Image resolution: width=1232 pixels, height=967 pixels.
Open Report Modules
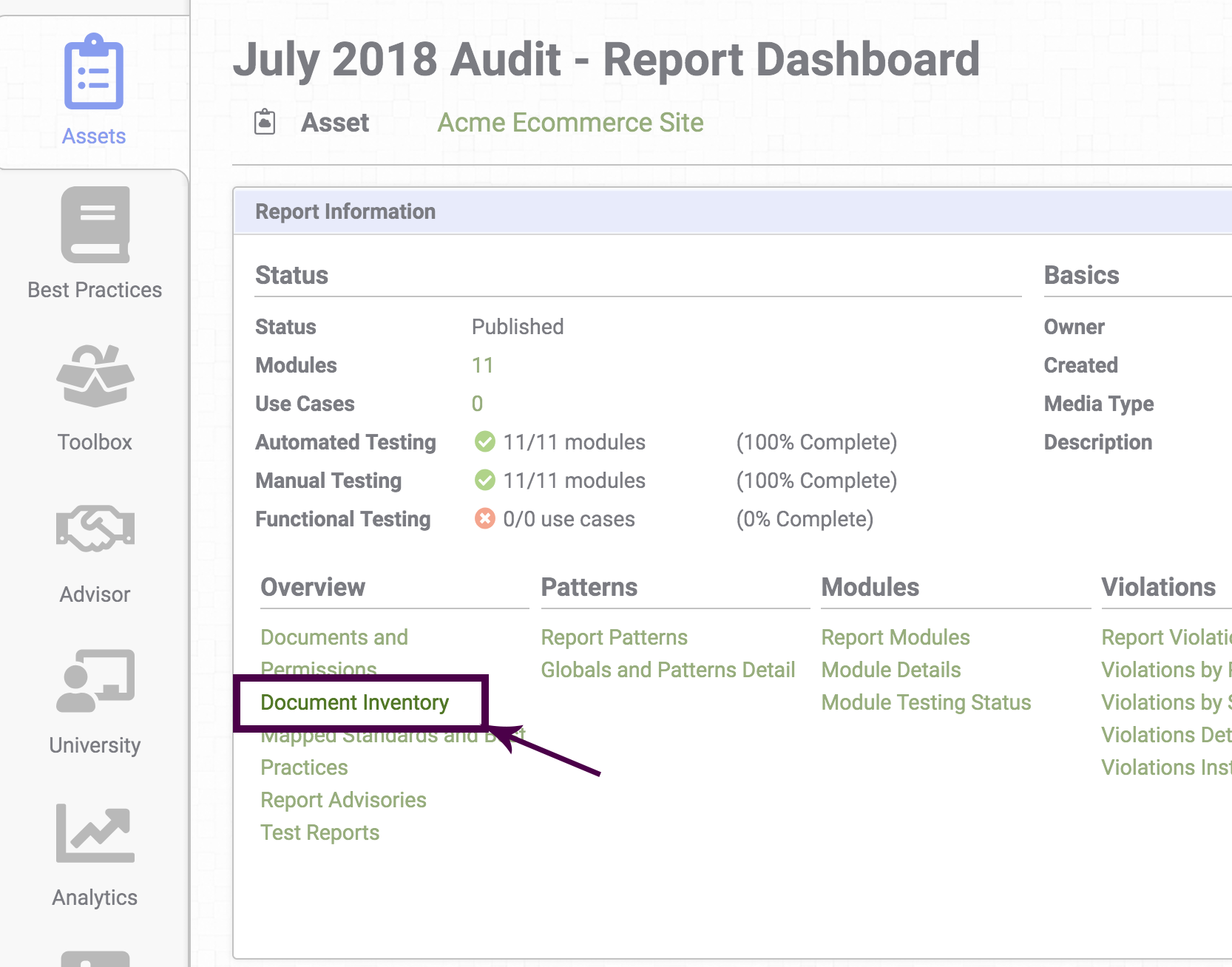click(x=895, y=637)
